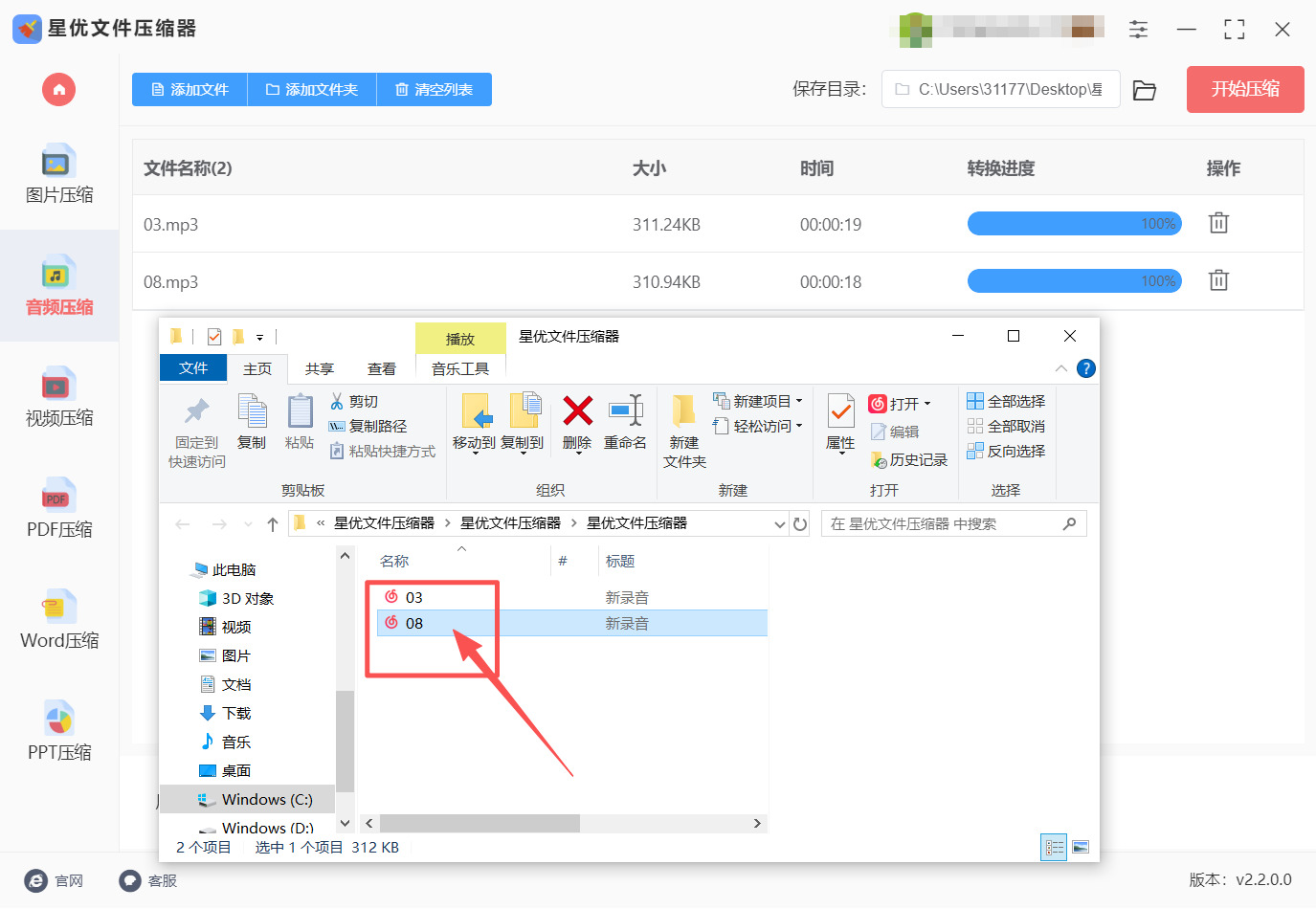Screen dimensions: 1316x909
Task: Refresh the Explorer address bar location
Action: pos(800,523)
